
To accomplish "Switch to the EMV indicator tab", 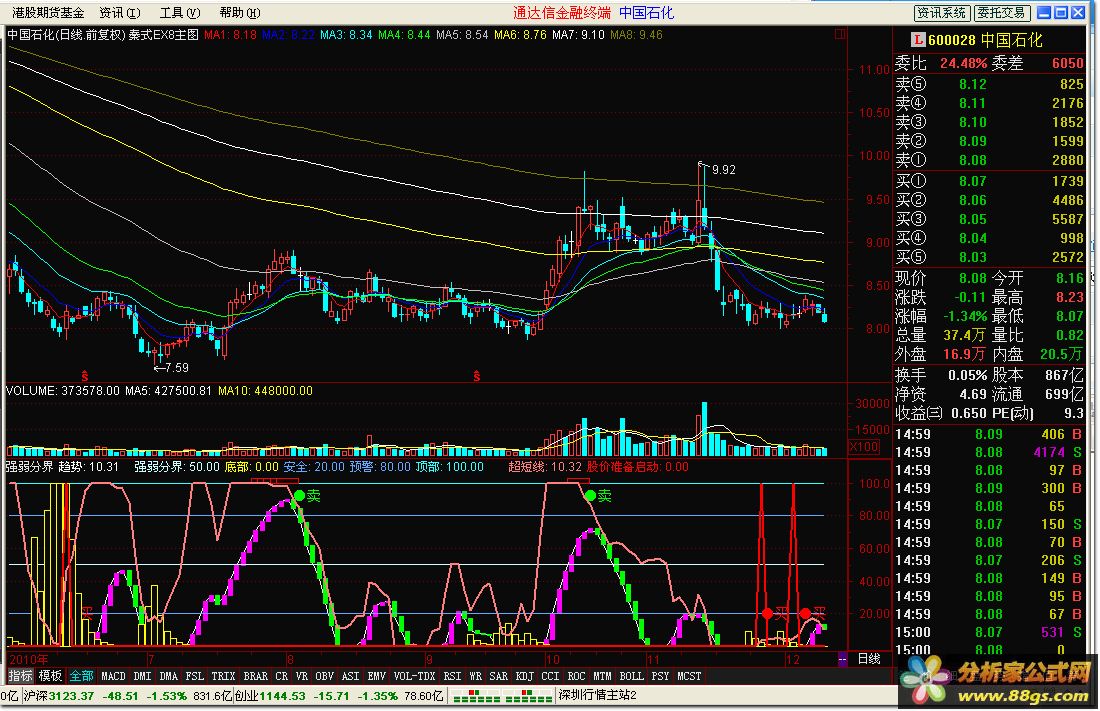I will tap(377, 676).
